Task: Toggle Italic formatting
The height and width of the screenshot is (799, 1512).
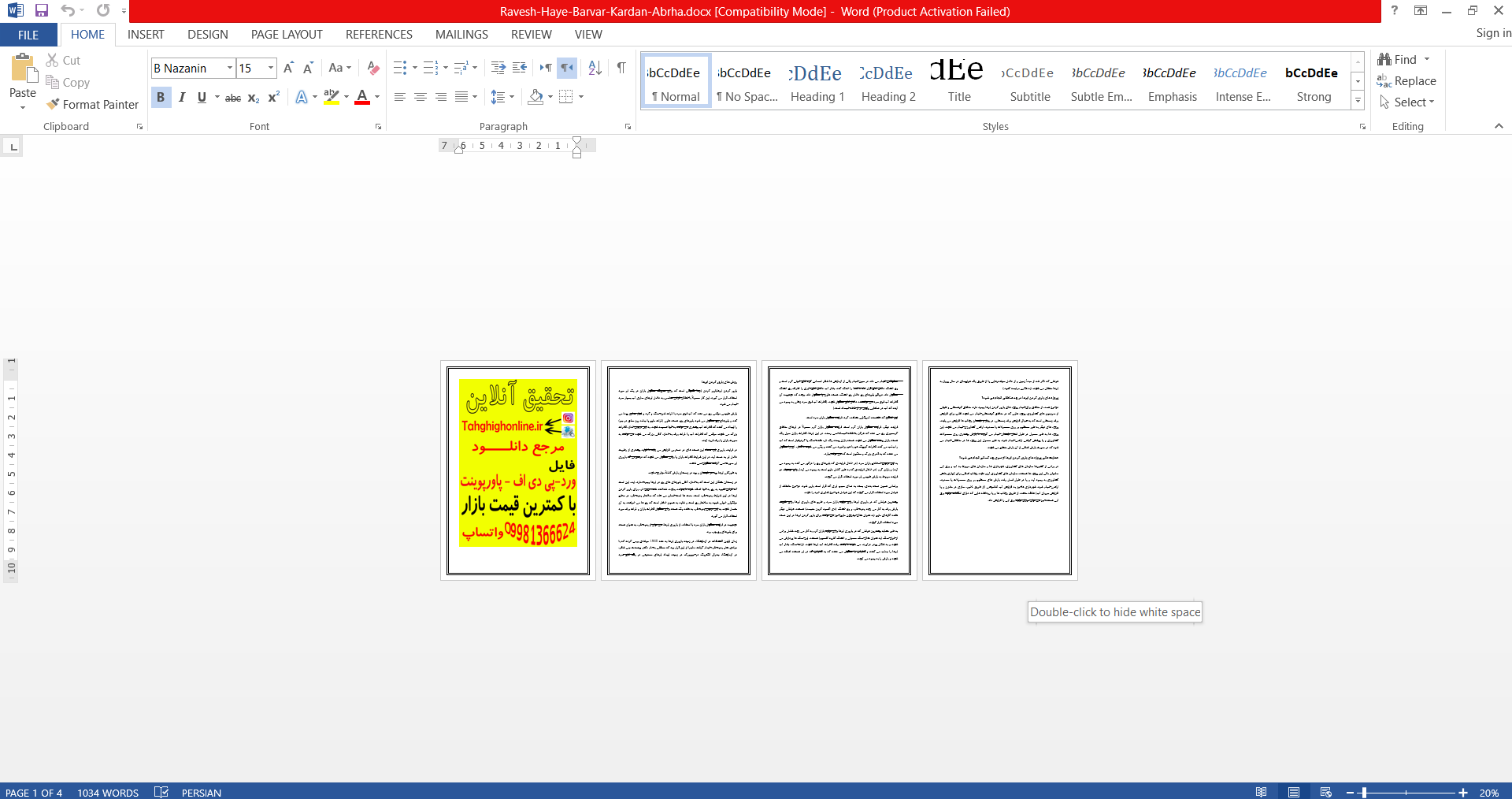Action: 182,97
